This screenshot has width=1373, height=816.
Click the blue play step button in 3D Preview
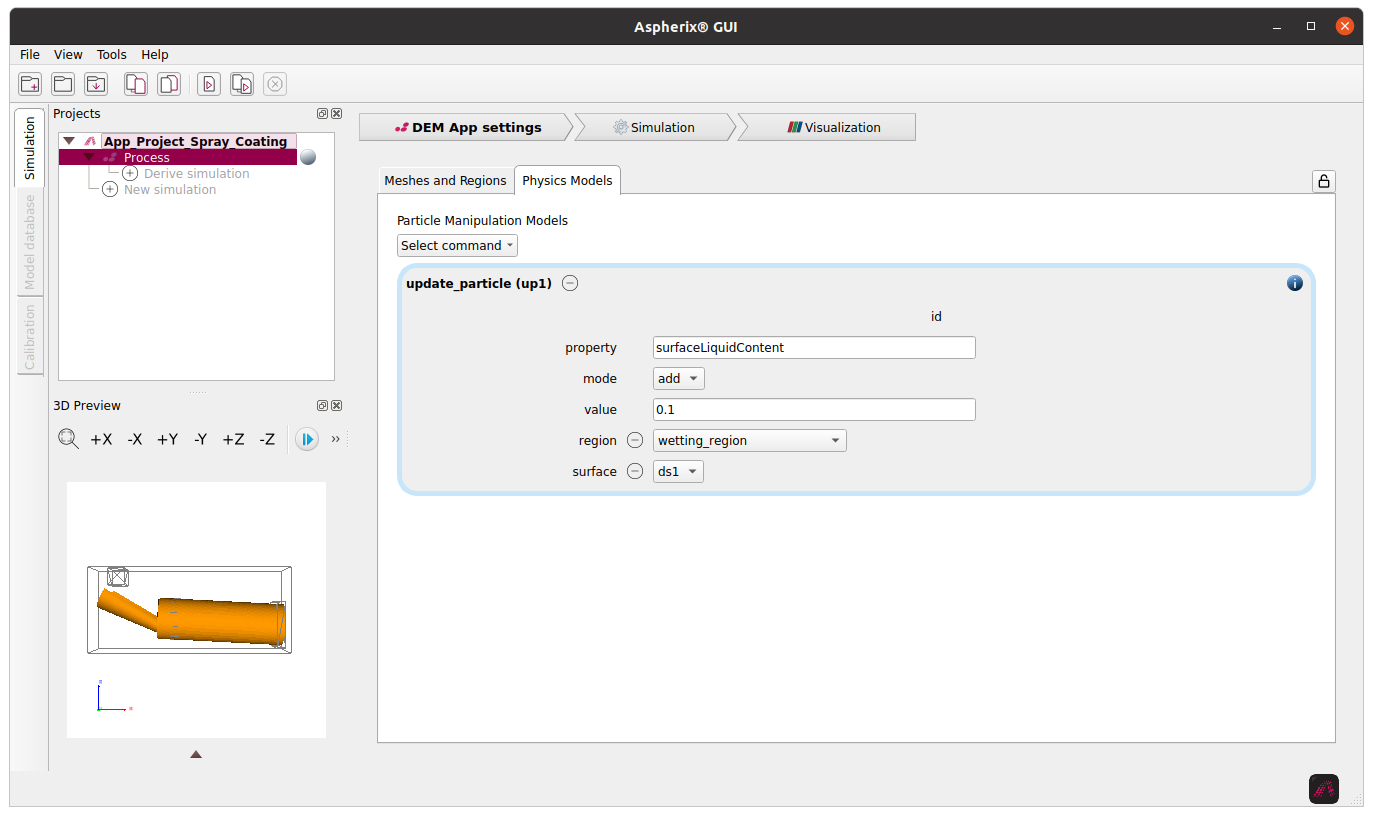tap(307, 439)
